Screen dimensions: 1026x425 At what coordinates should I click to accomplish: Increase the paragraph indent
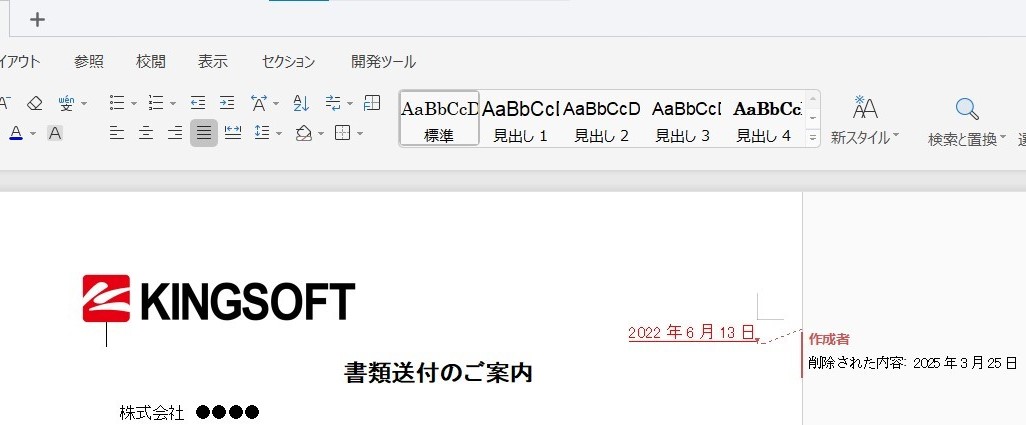226,103
